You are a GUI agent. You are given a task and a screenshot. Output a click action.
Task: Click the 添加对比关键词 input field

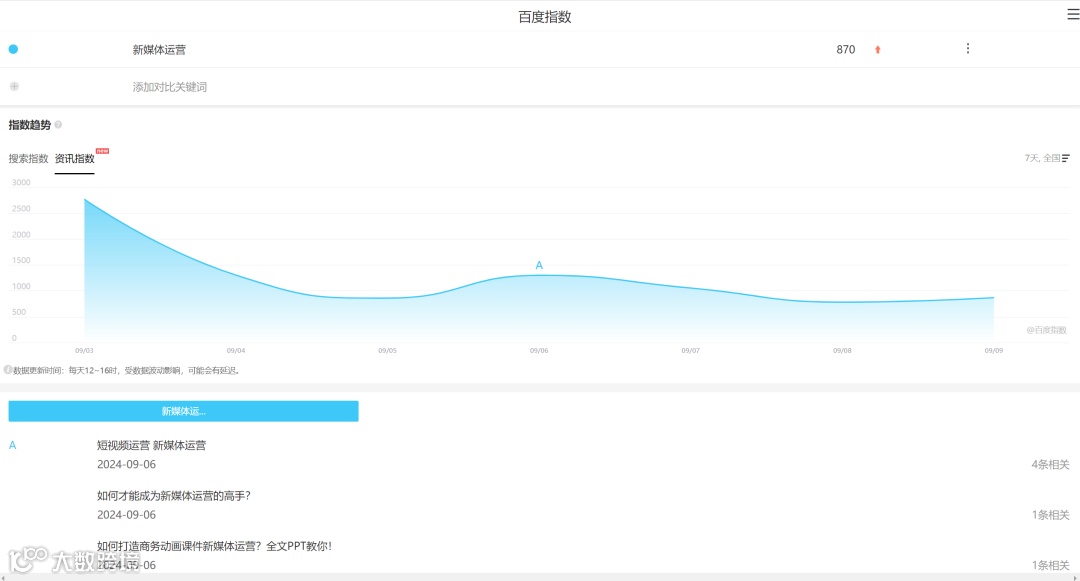click(x=169, y=87)
